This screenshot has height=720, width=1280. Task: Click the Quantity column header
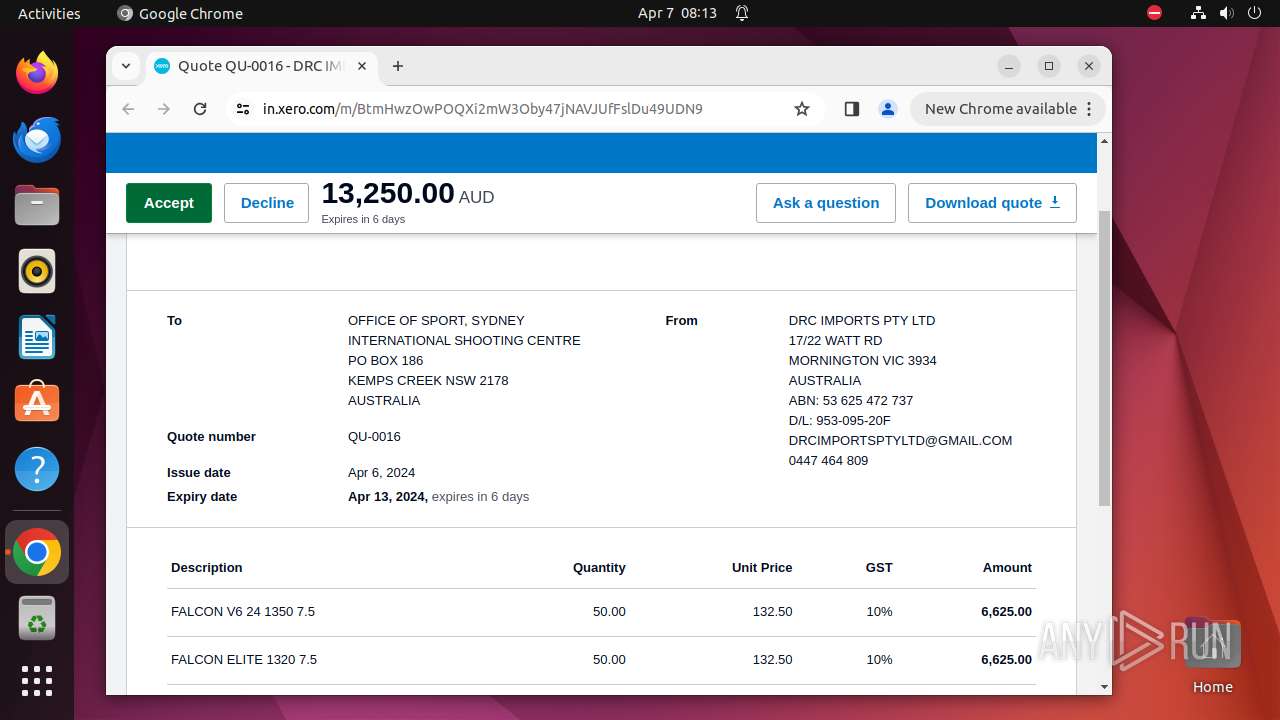pyautogui.click(x=599, y=568)
